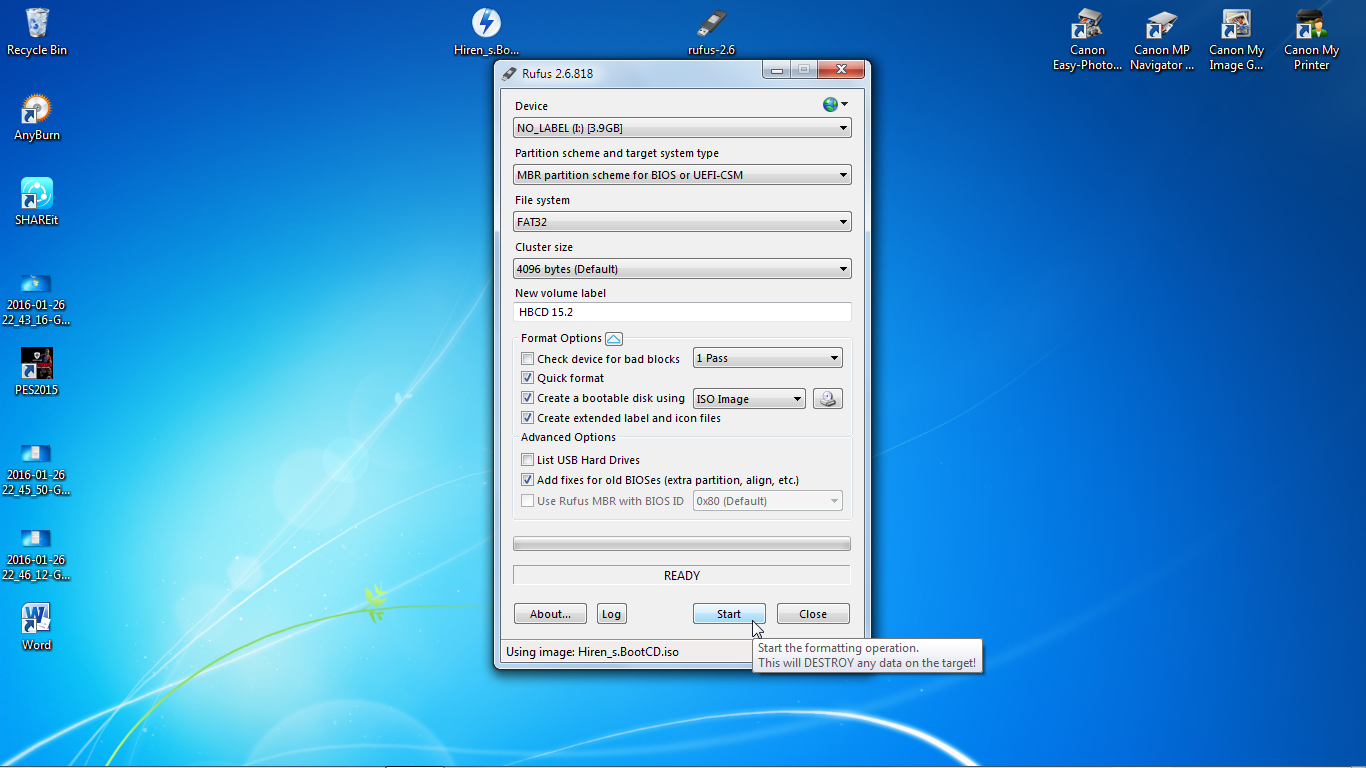1366x768 pixels.
Task: Toggle Create a bootable disk using
Action: (528, 398)
